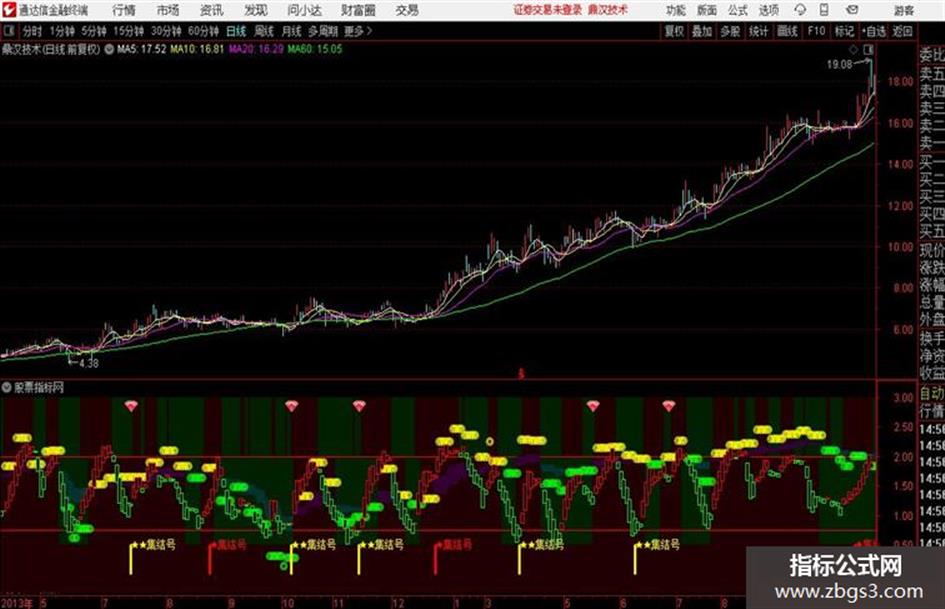Open the 发现 menu

tap(255, 10)
